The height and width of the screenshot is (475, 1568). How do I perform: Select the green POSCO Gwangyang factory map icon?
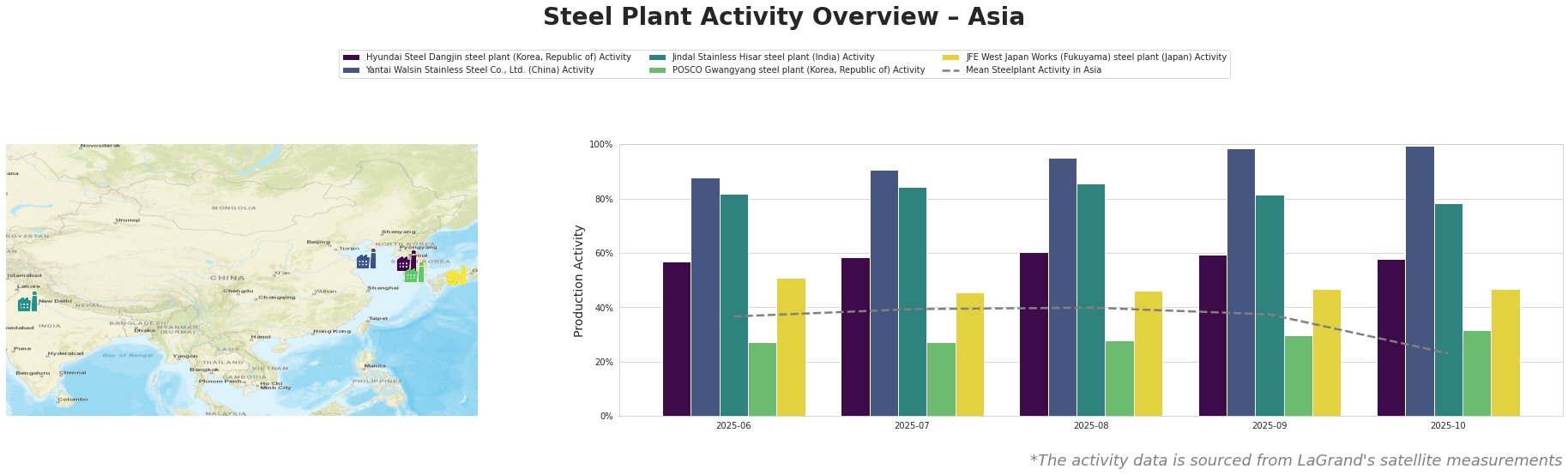(x=413, y=274)
